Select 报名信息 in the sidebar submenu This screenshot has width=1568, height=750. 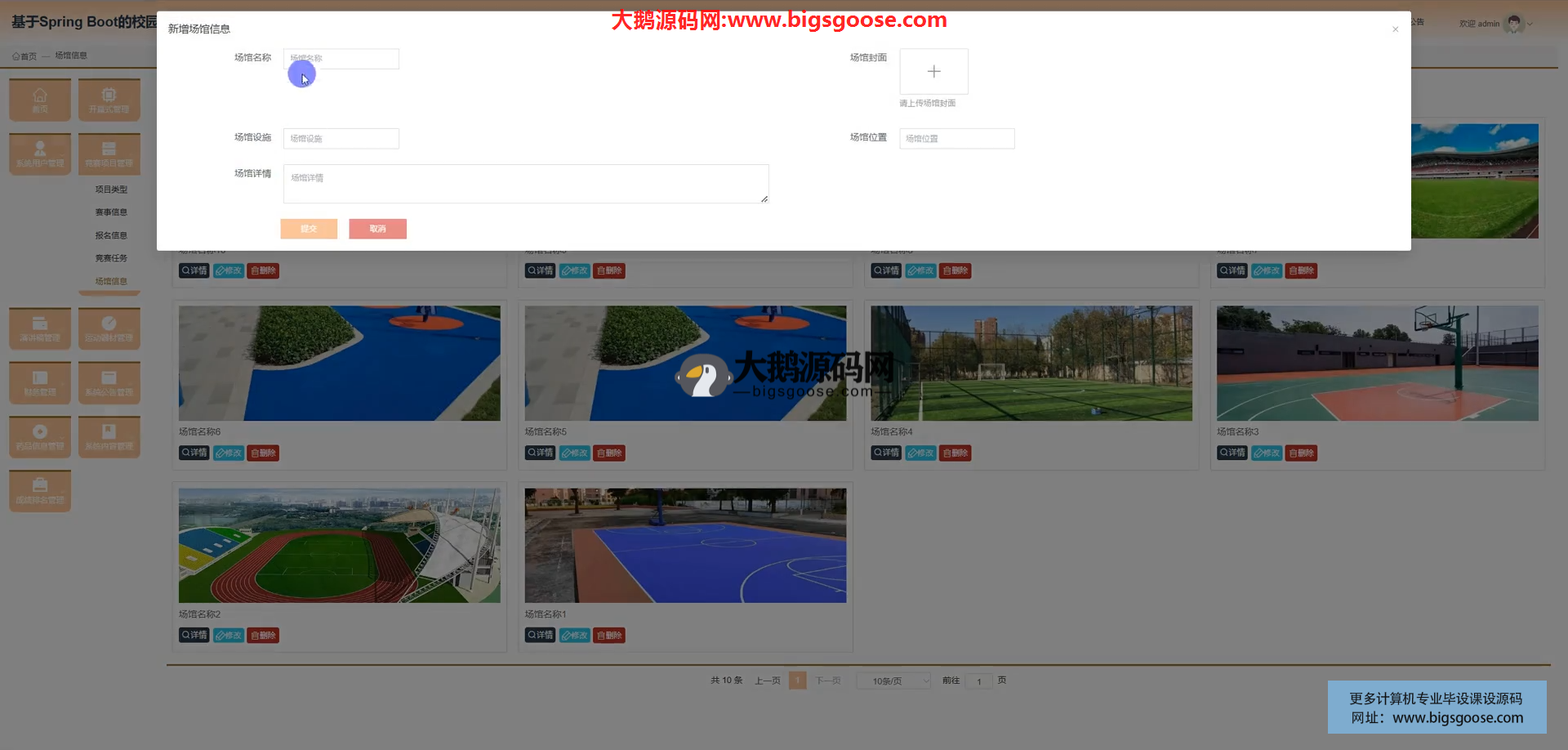tap(111, 235)
